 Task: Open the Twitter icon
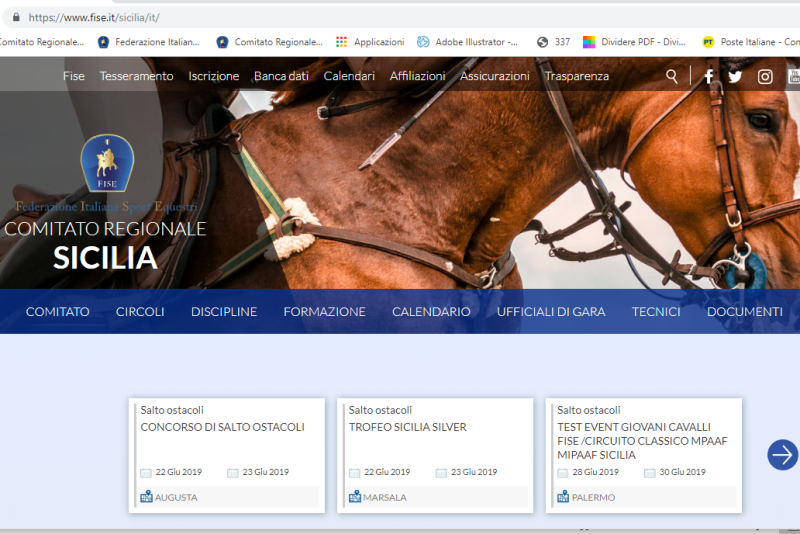735,77
